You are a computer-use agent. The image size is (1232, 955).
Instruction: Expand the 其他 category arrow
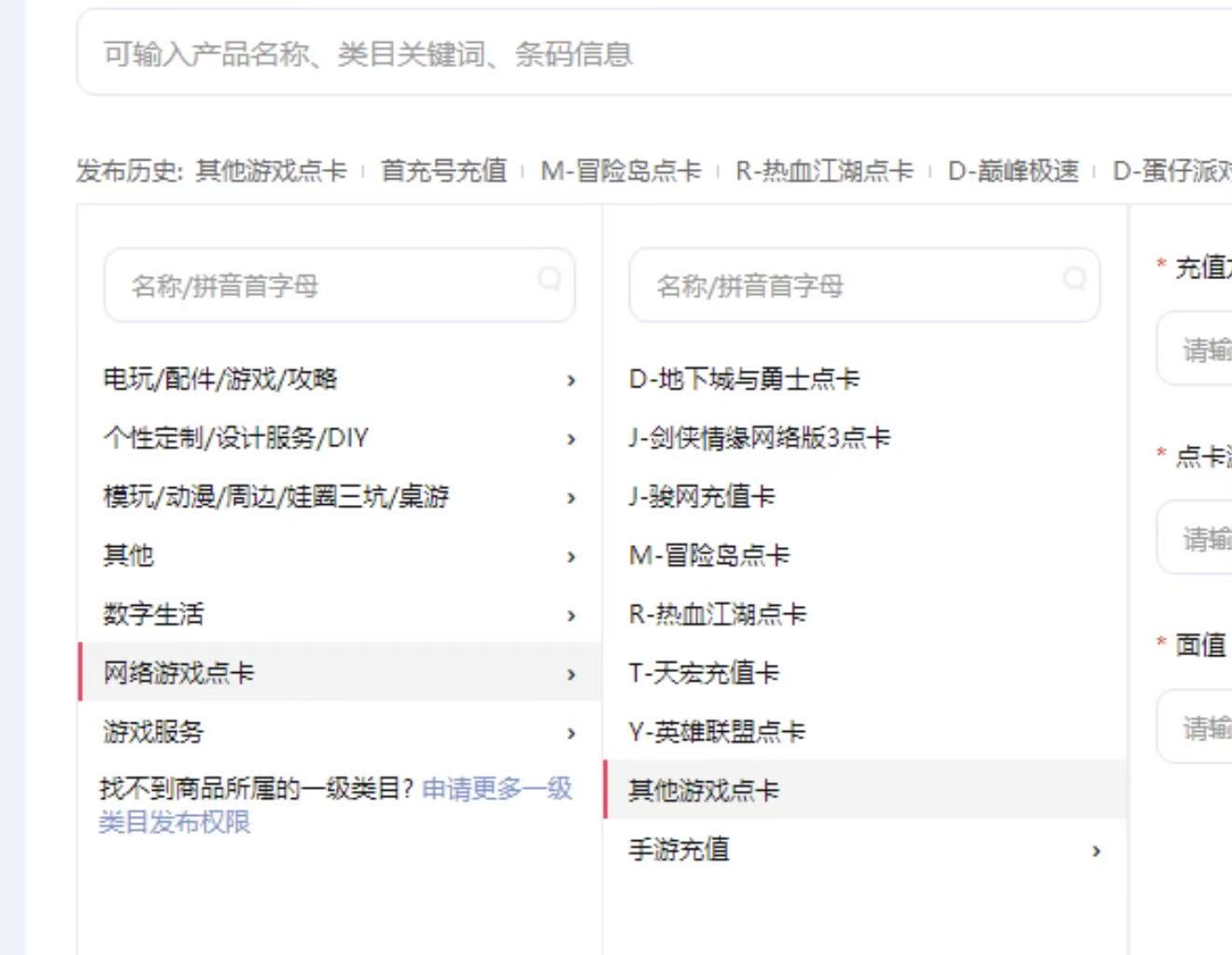[x=571, y=556]
